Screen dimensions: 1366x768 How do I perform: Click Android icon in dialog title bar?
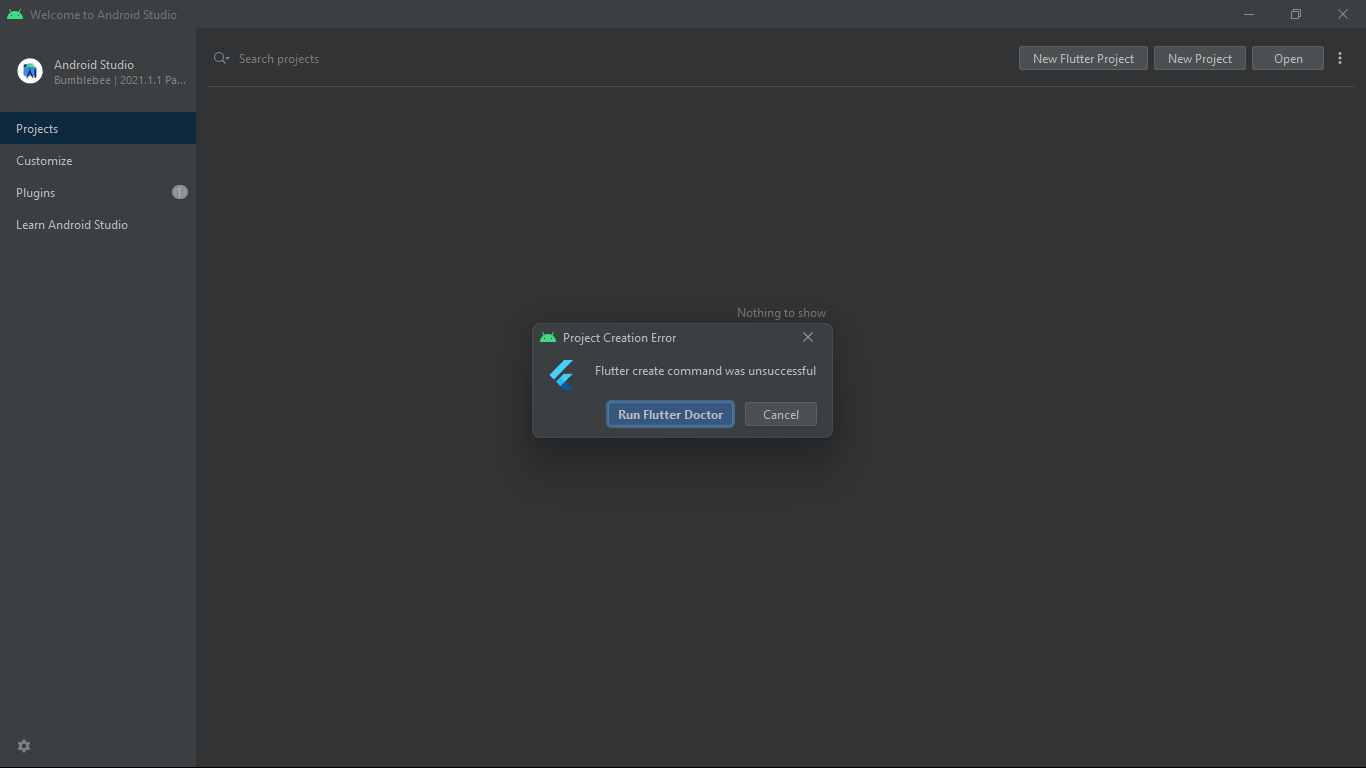point(548,338)
